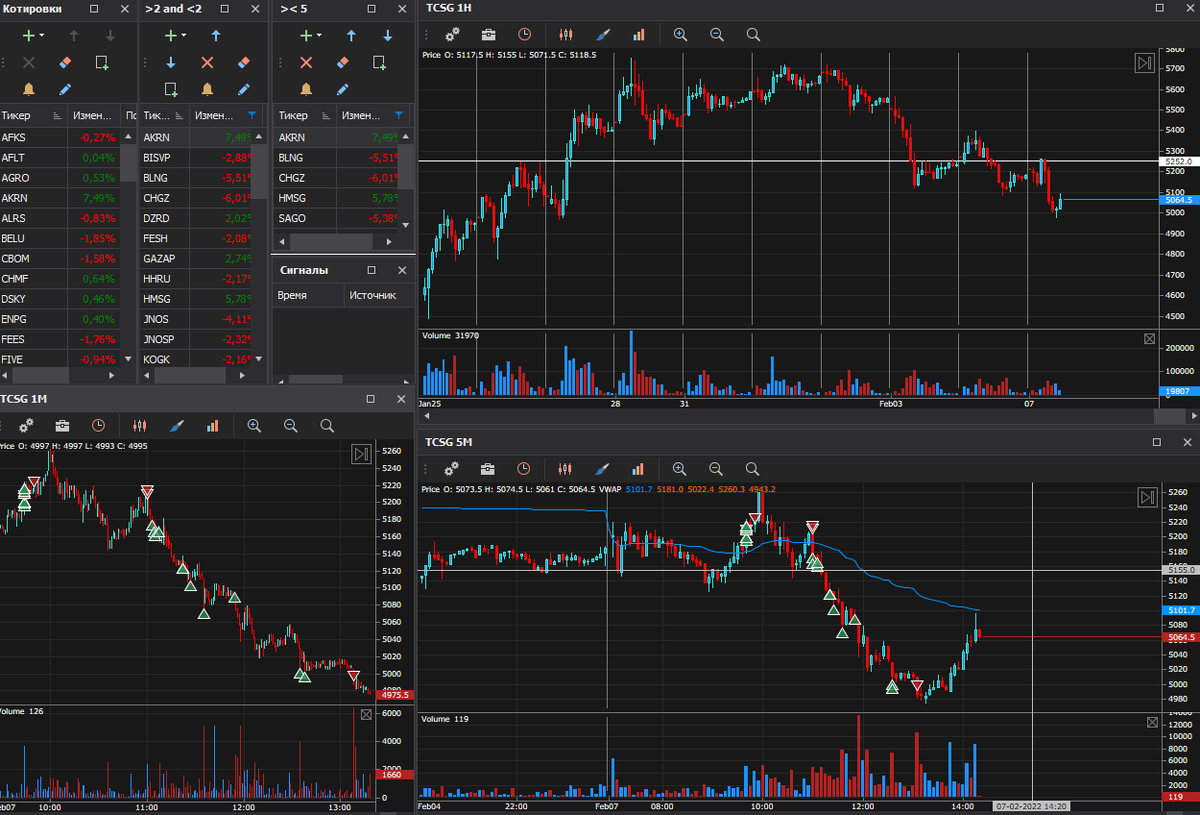Maximize the Сигналы panel
Image resolution: width=1200 pixels, height=815 pixels.
372,270
